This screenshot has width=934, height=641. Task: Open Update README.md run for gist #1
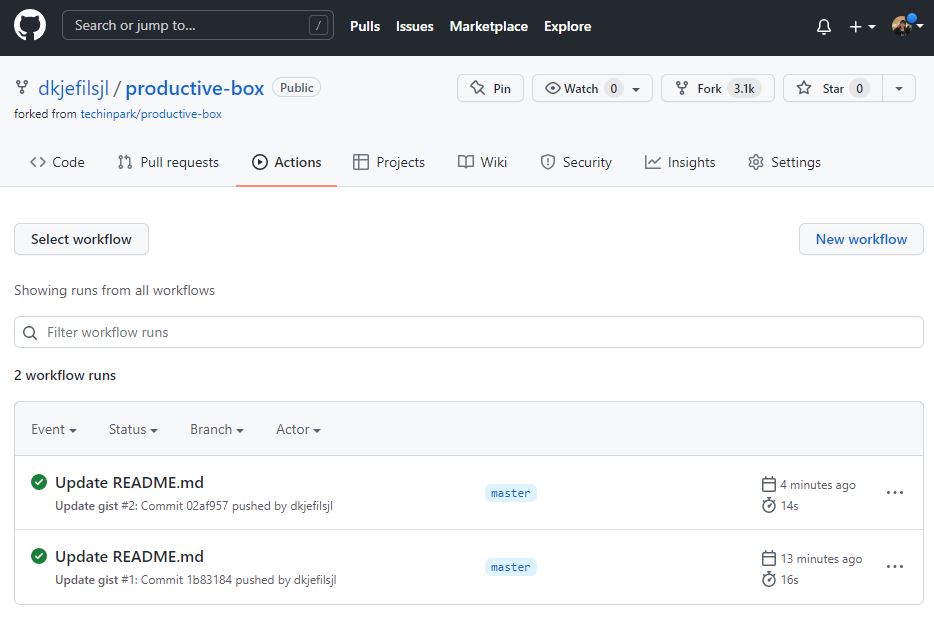pyautogui.click(x=129, y=556)
